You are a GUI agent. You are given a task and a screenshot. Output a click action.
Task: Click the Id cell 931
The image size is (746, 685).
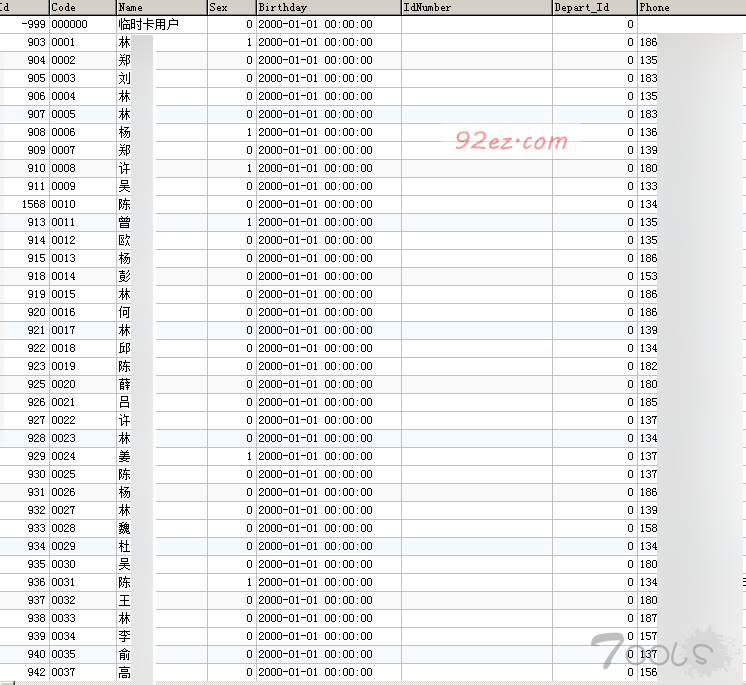click(x=24, y=492)
